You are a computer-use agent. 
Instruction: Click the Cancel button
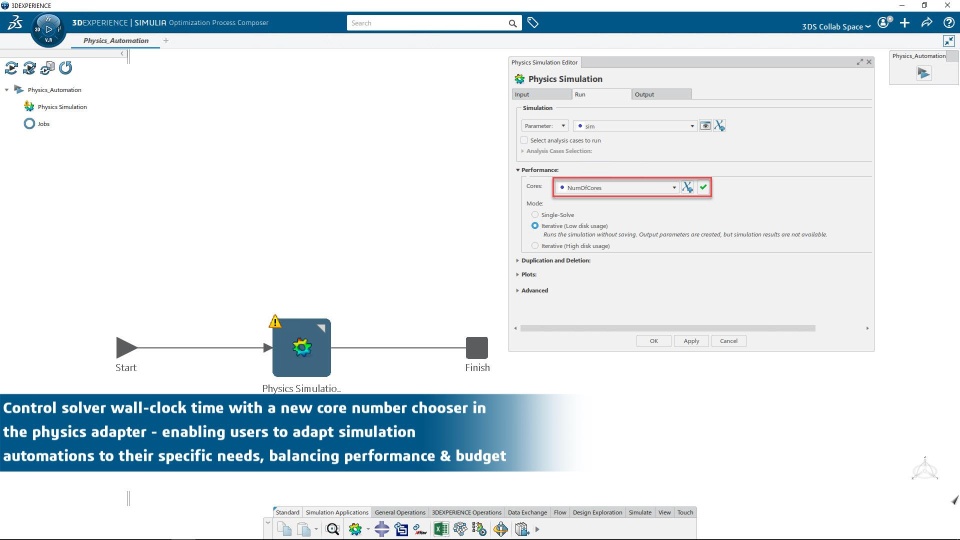(729, 341)
